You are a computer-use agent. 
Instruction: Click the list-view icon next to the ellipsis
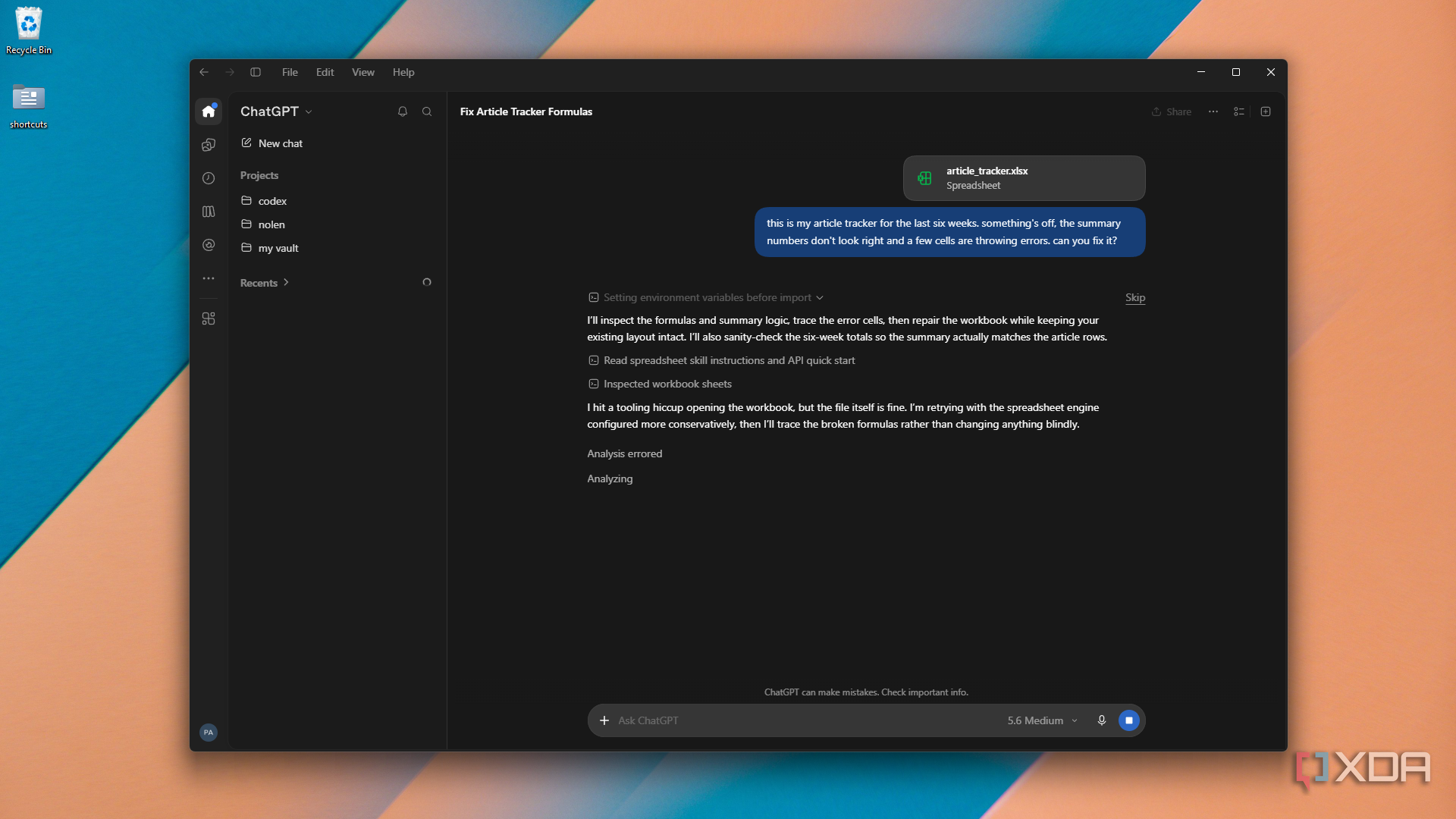1239,111
